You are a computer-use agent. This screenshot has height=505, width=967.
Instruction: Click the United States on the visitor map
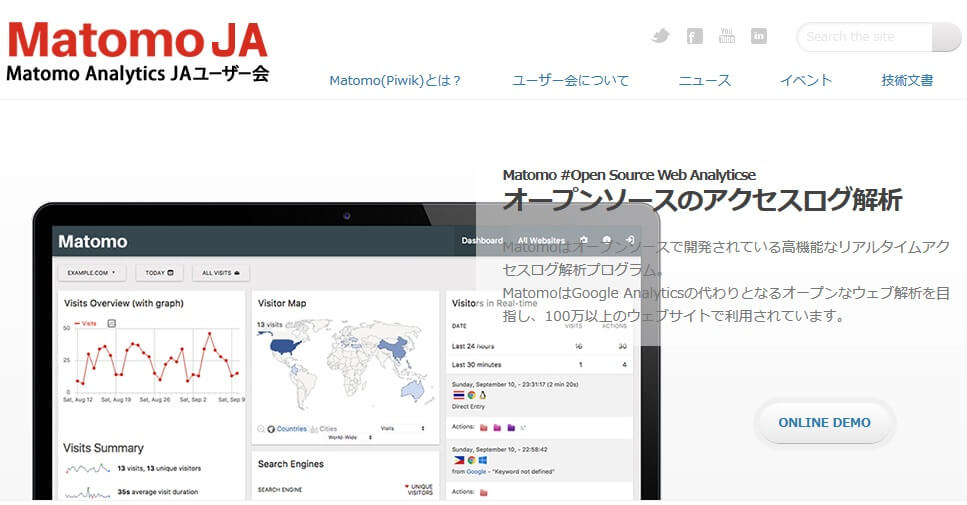285,346
